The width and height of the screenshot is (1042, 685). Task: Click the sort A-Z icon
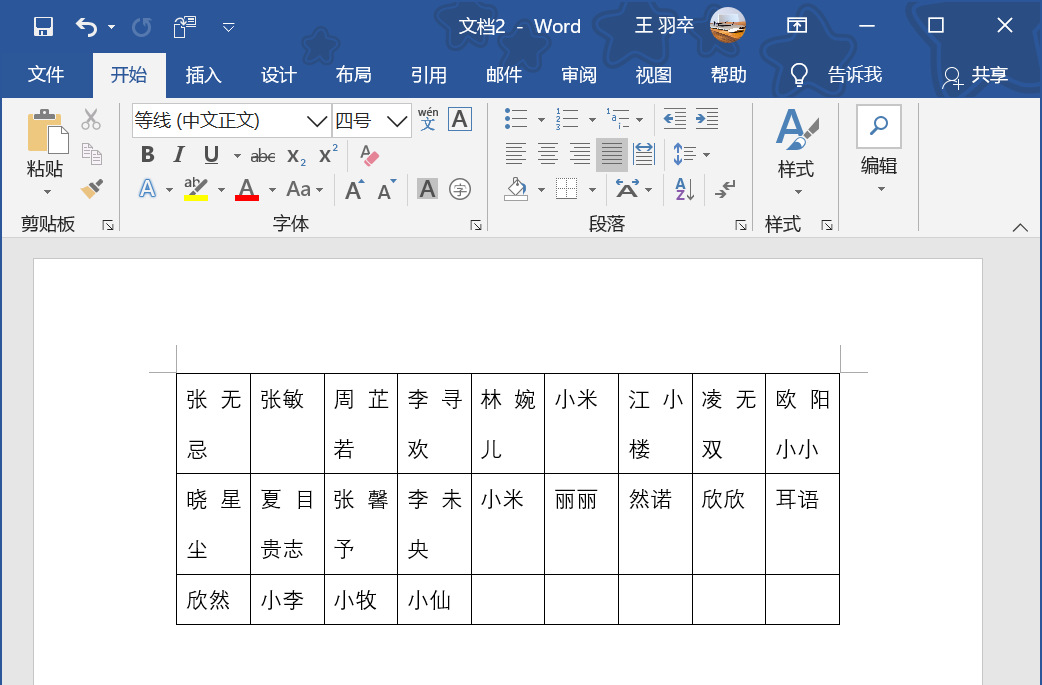tap(684, 189)
